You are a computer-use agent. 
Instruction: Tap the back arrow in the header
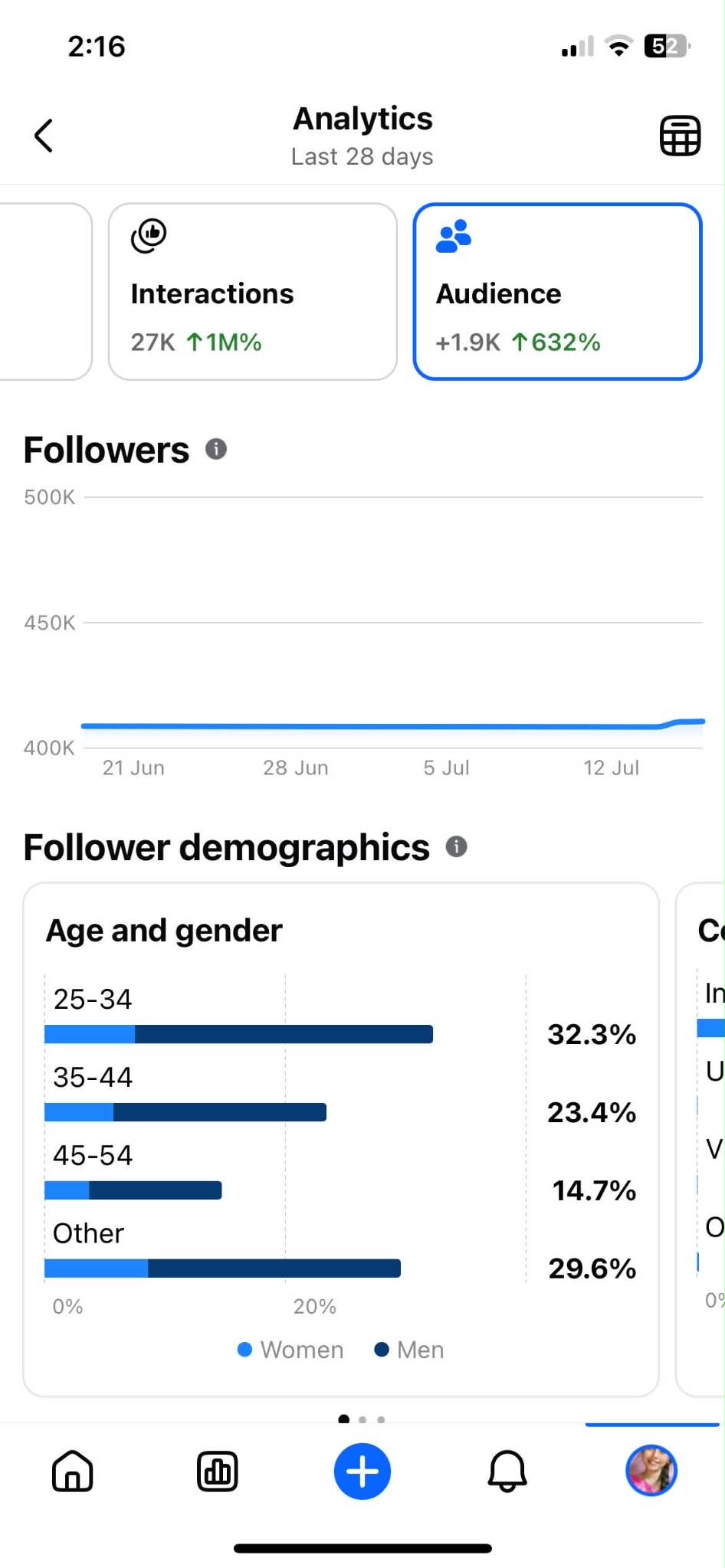coord(44,136)
